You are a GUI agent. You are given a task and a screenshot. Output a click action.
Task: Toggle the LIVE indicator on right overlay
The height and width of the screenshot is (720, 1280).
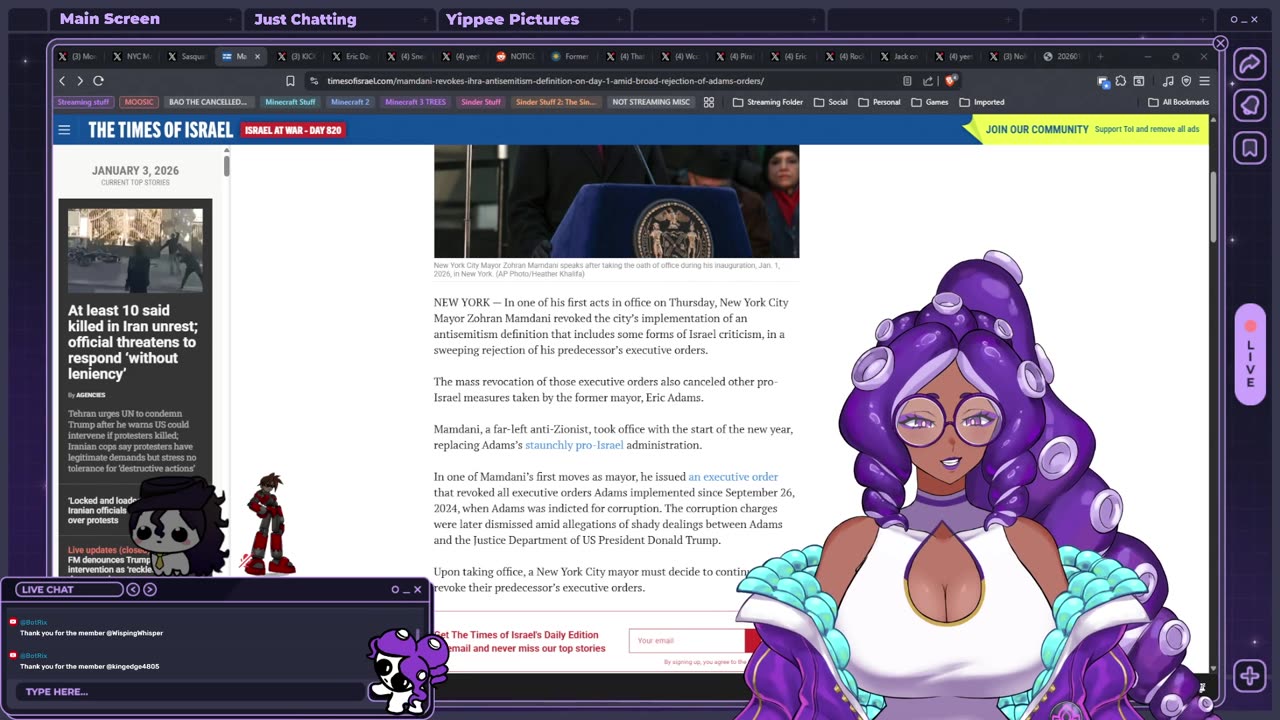(1250, 355)
